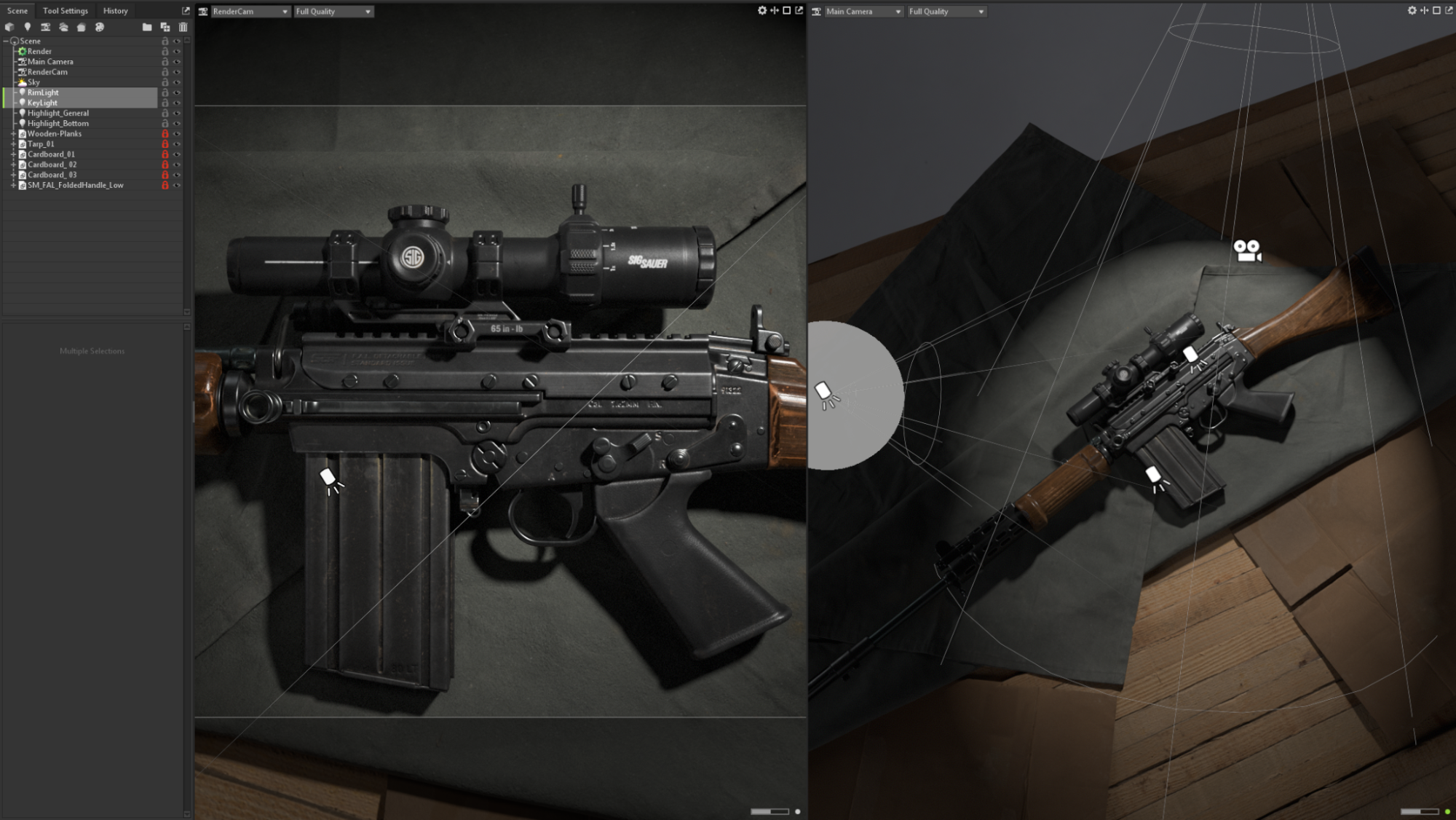
Task: Open the History tab
Action: click(x=115, y=10)
